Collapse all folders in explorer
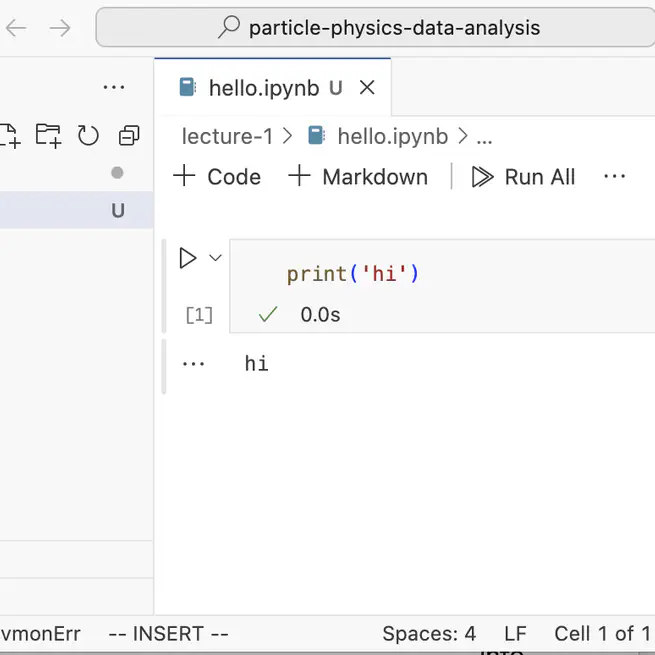 click(129, 136)
